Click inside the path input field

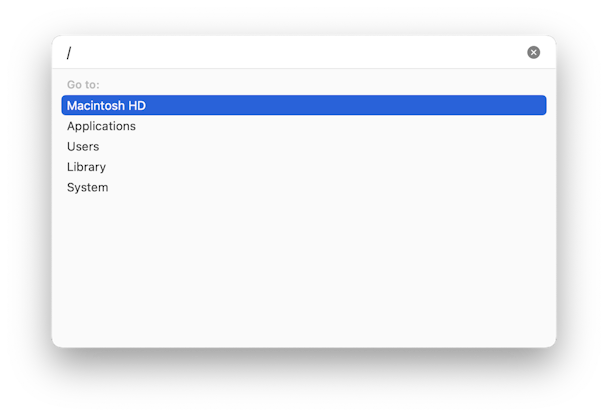coord(295,52)
